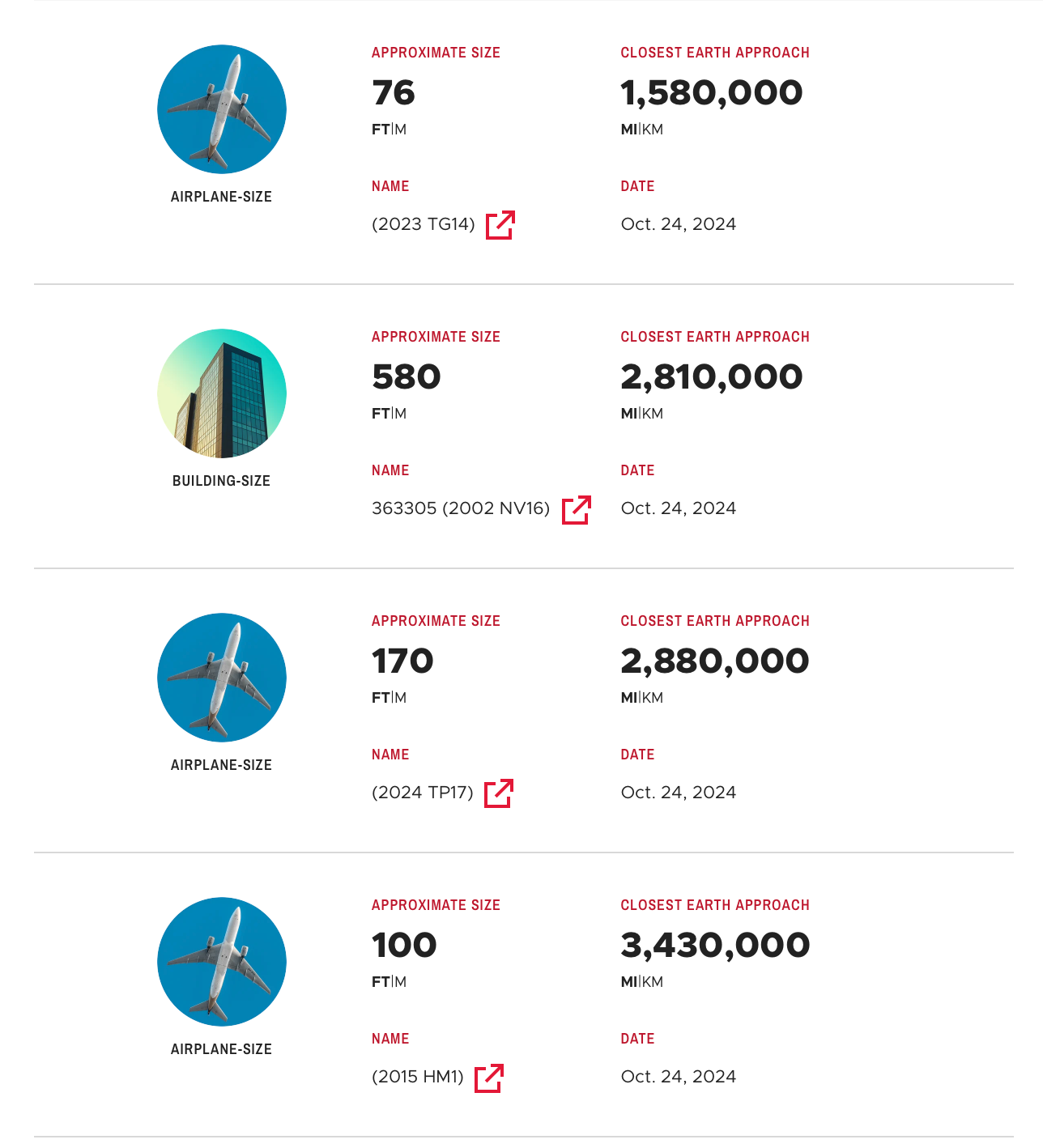Open external link for asteroid 2024 TP17
The height and width of the screenshot is (1148, 1043).
point(498,793)
